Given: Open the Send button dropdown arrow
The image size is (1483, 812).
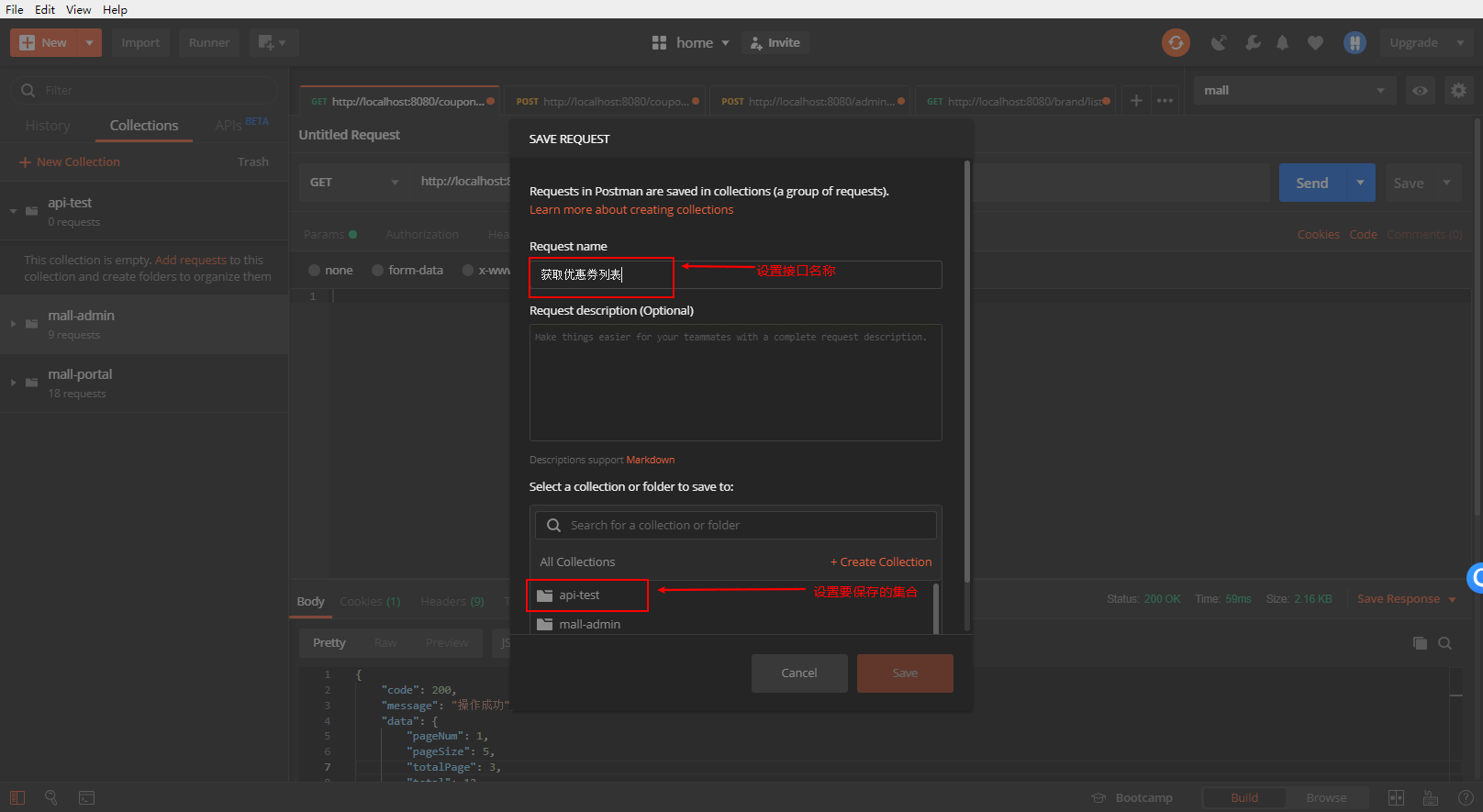Looking at the screenshot, I should [x=1360, y=183].
